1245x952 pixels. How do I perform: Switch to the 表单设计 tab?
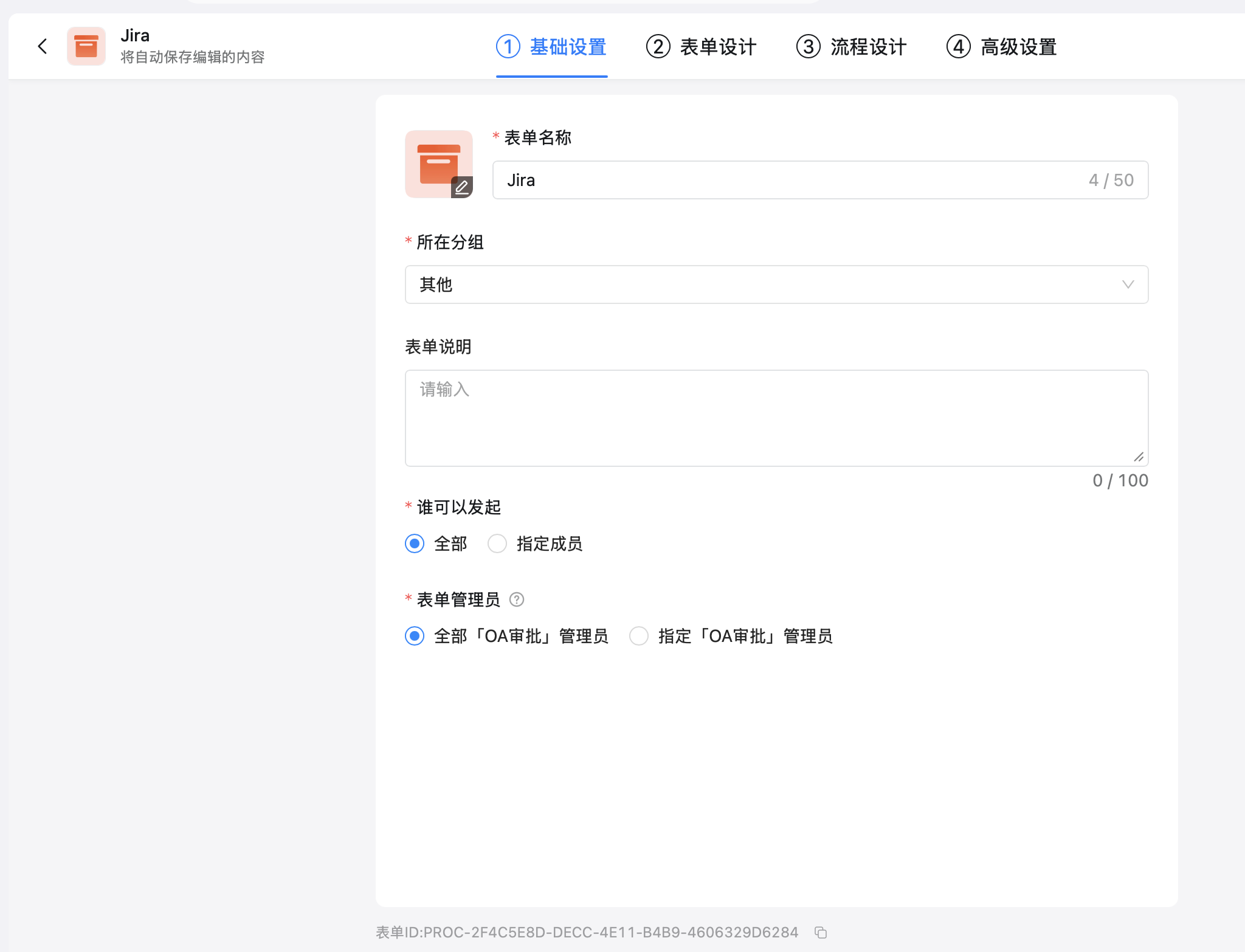702,47
